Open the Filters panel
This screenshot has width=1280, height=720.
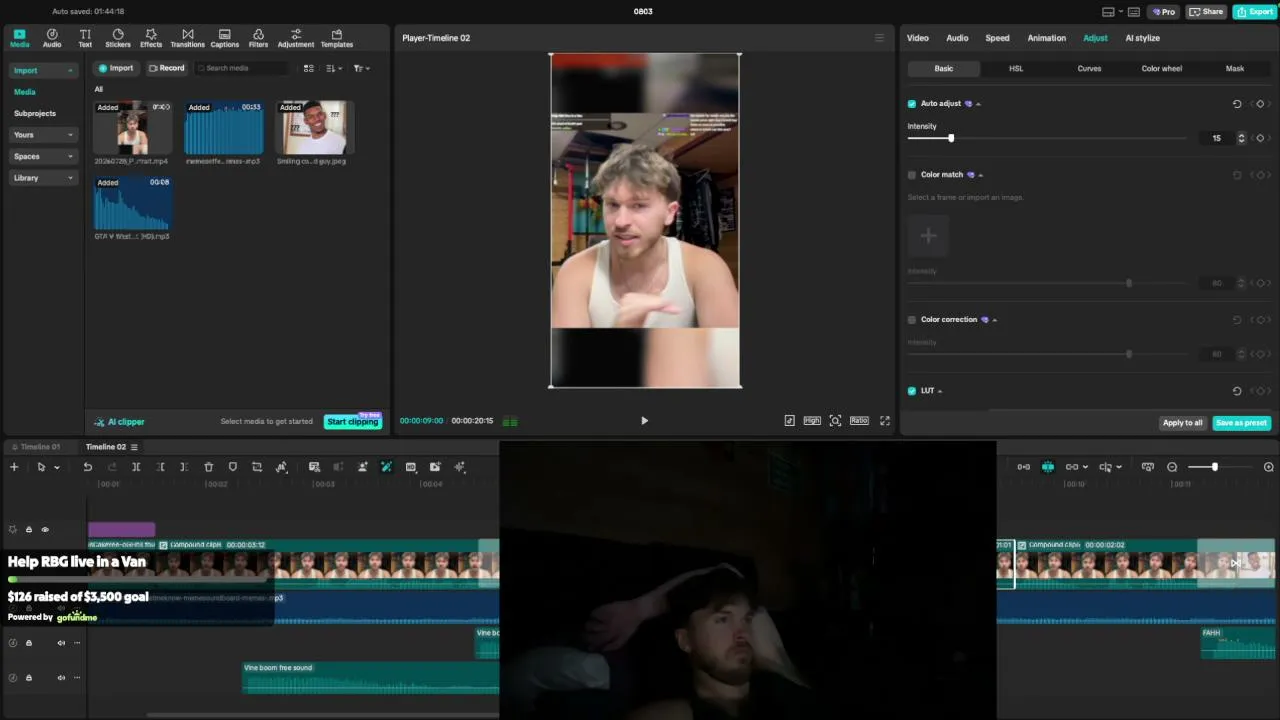click(x=258, y=38)
